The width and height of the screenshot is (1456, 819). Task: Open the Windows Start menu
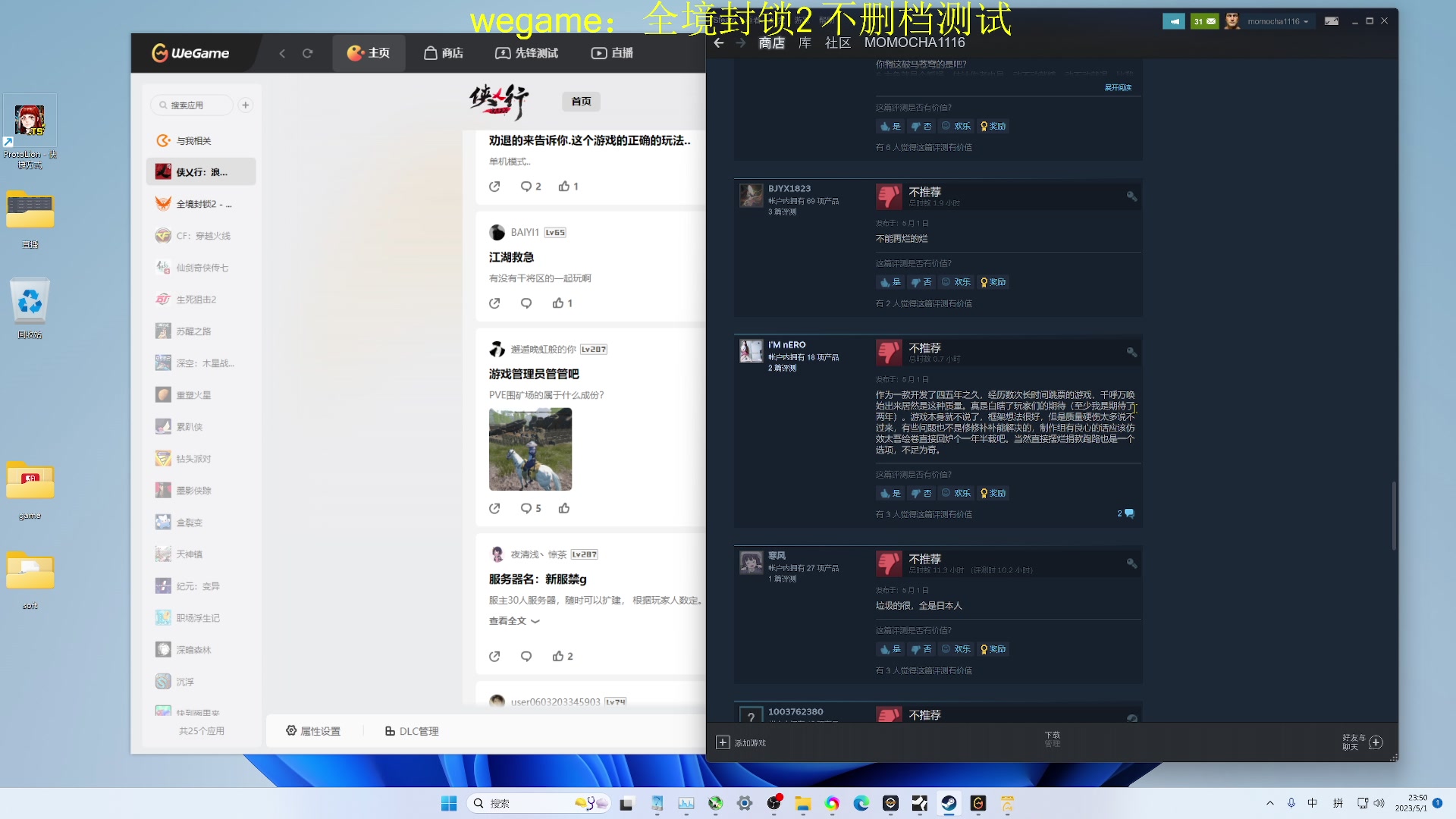[x=449, y=803]
